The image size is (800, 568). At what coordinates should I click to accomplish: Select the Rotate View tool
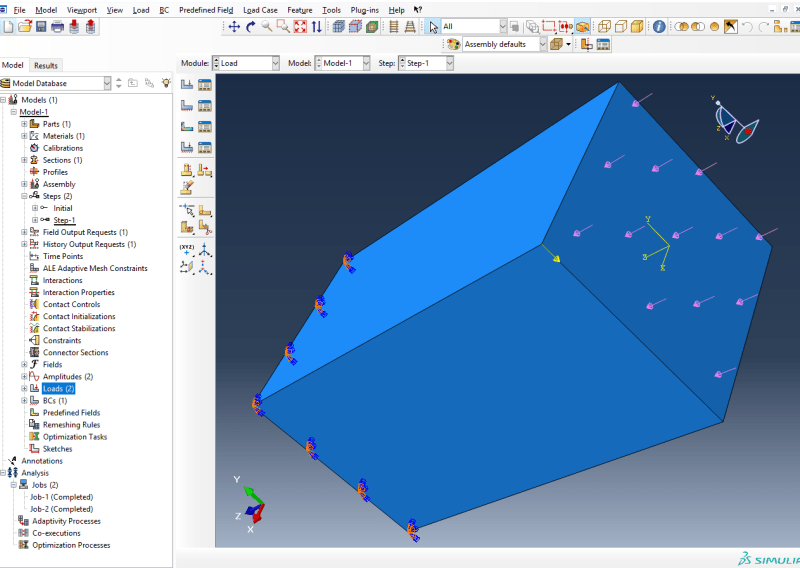pyautogui.click(x=251, y=27)
